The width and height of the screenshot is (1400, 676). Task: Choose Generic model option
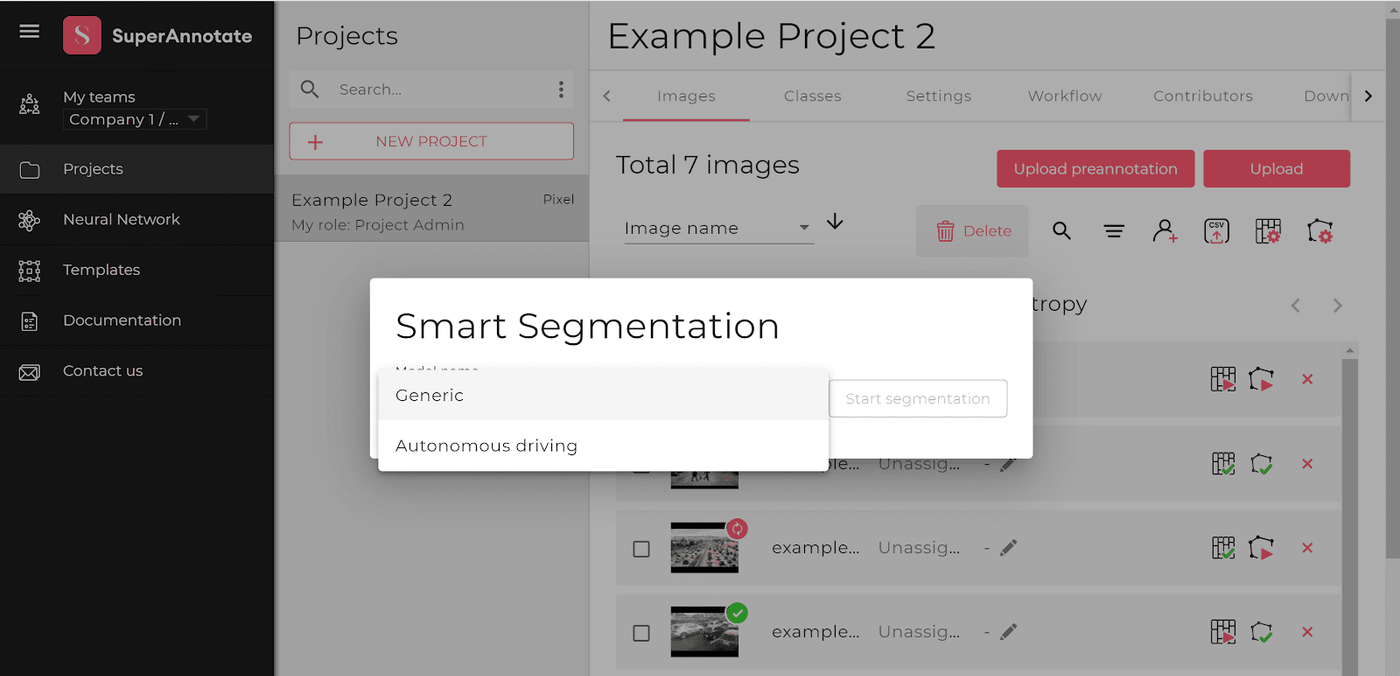(x=604, y=395)
